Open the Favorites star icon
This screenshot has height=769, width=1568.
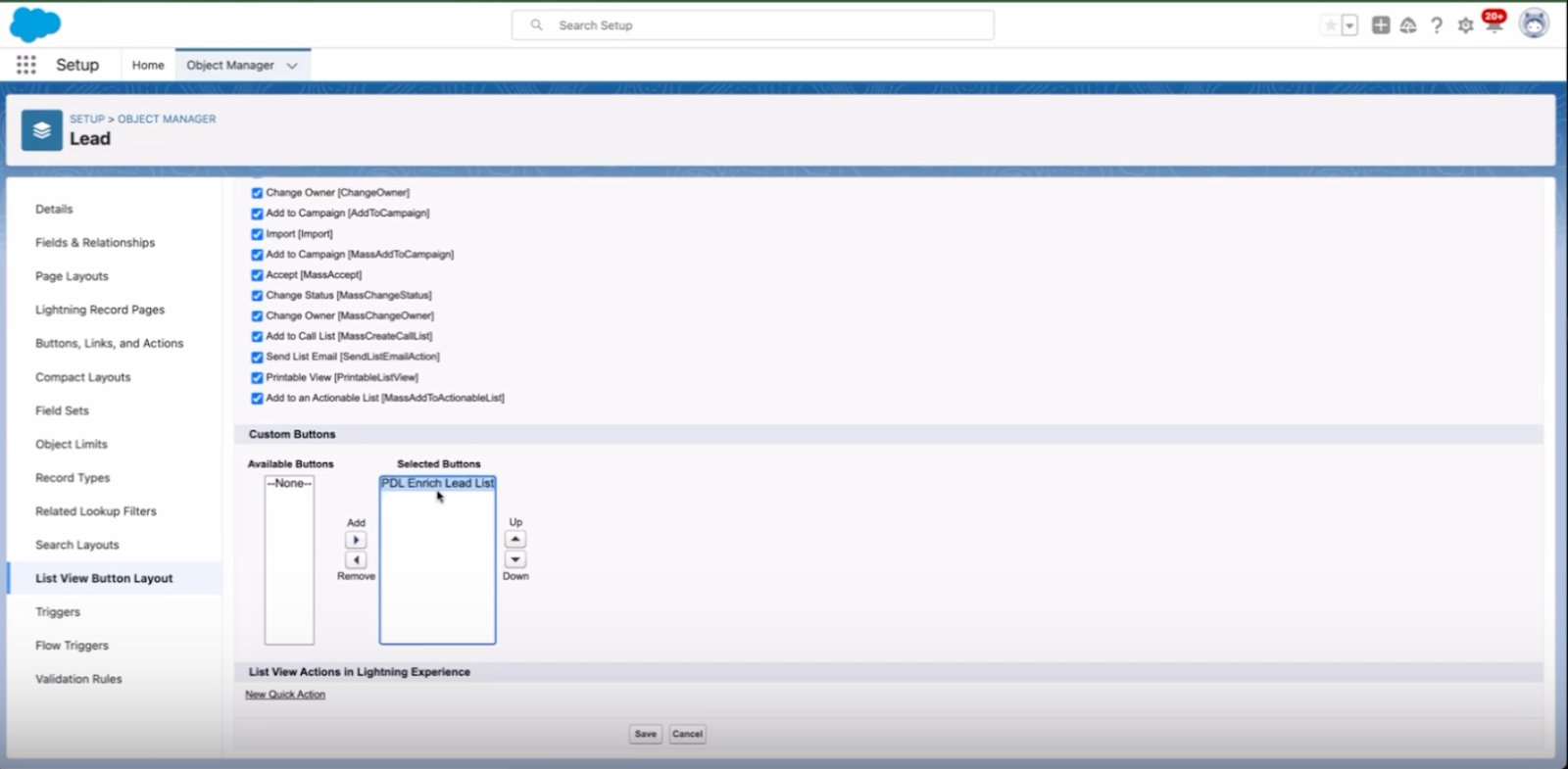[x=1330, y=25]
